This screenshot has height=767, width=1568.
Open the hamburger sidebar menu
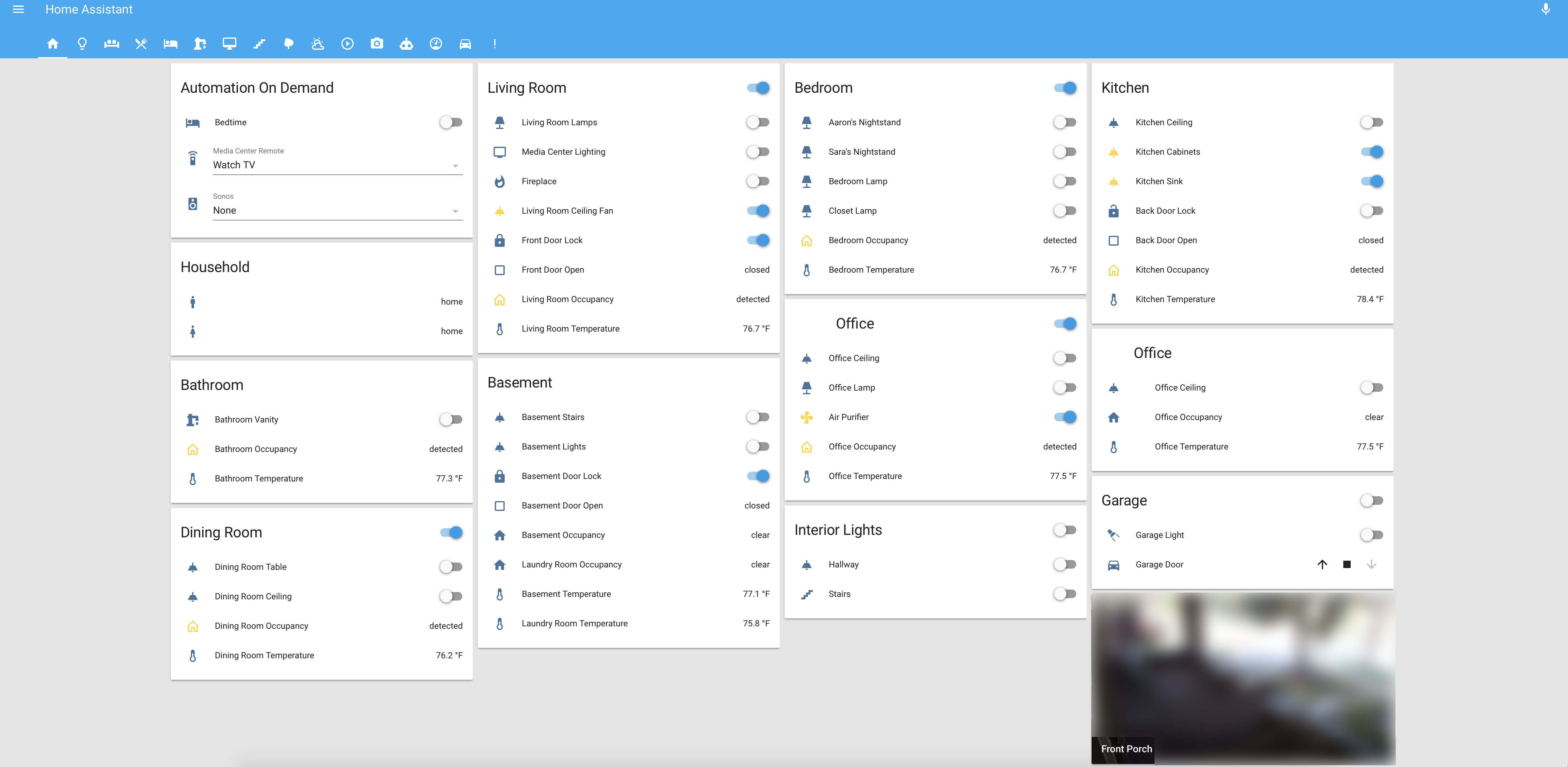coord(18,9)
